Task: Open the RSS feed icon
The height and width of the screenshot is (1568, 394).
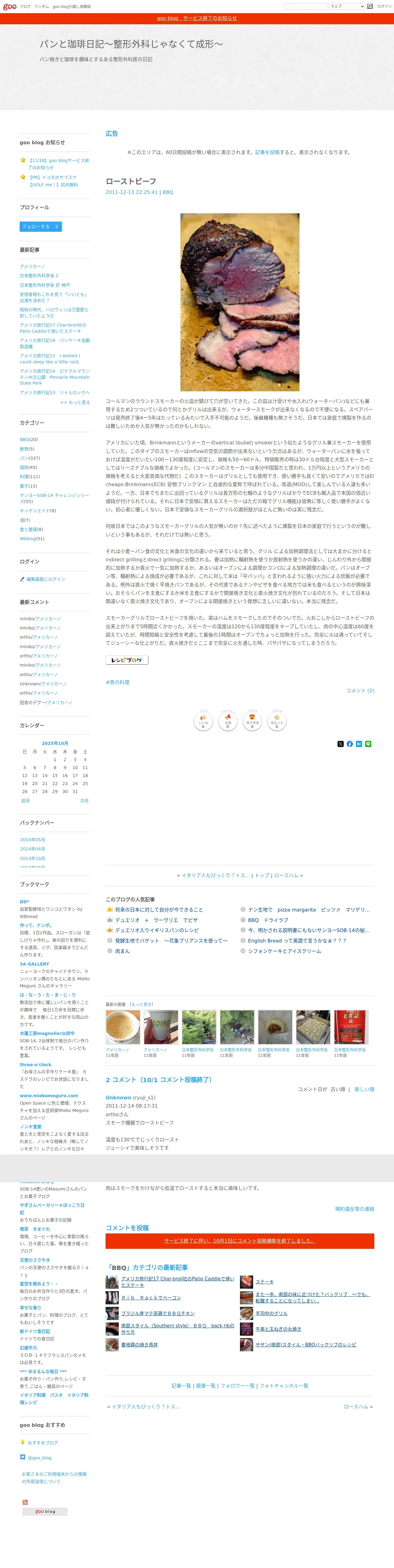Action: click(x=25, y=1503)
